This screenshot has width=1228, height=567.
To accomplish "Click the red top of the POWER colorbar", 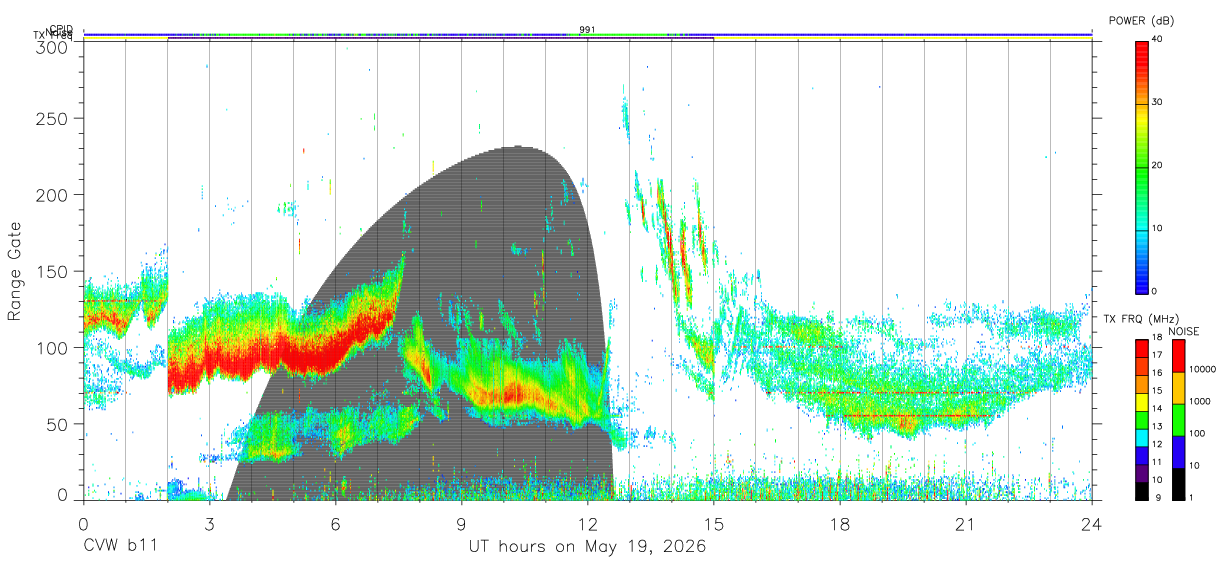I will pos(1142,50).
